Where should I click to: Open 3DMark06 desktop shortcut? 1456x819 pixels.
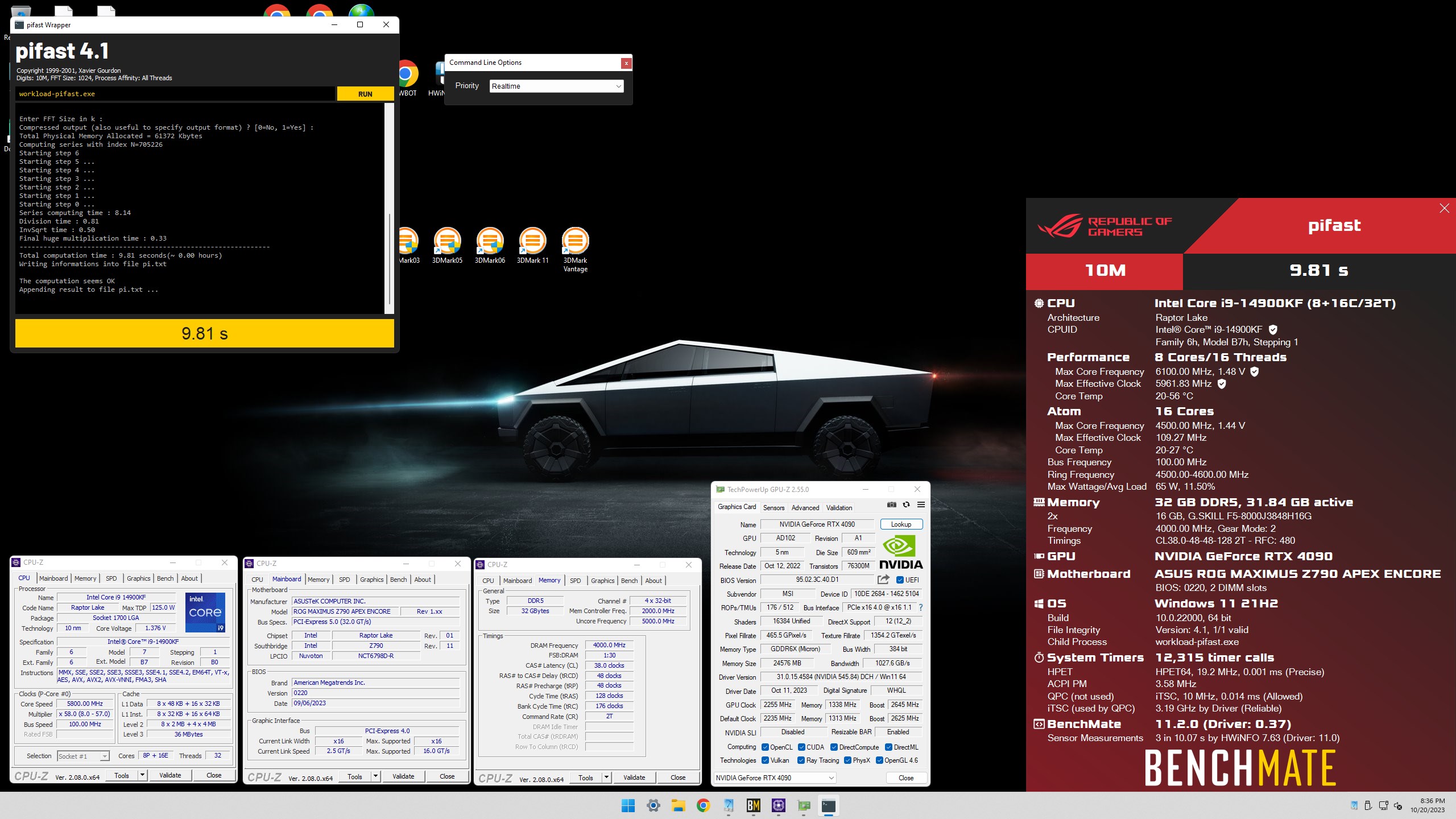490,246
